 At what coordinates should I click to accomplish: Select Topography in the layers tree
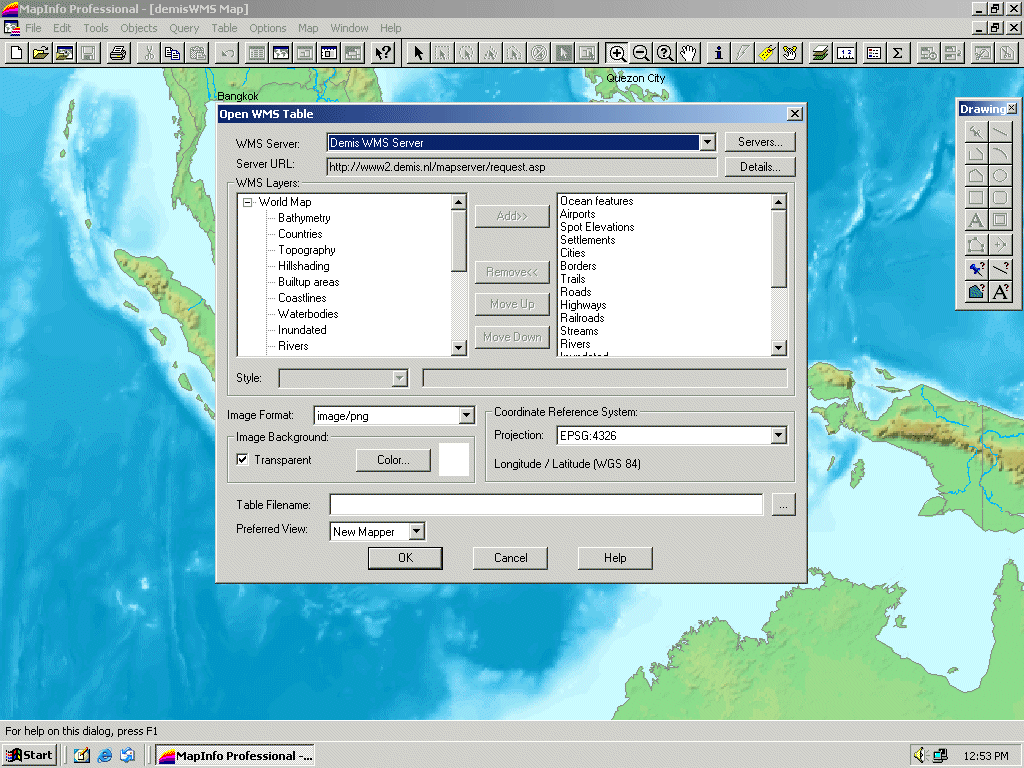pos(307,250)
